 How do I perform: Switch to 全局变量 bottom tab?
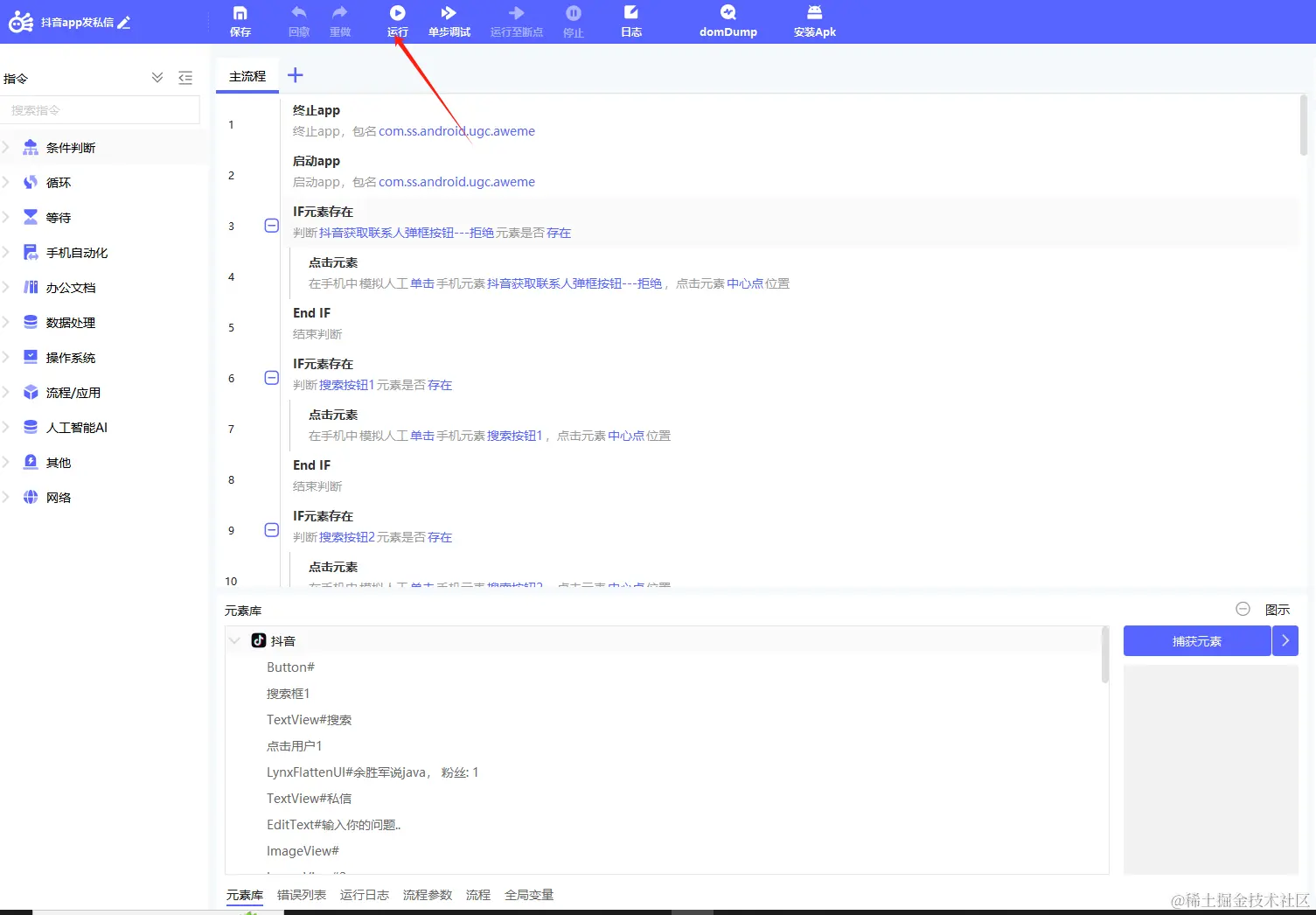pyautogui.click(x=529, y=895)
